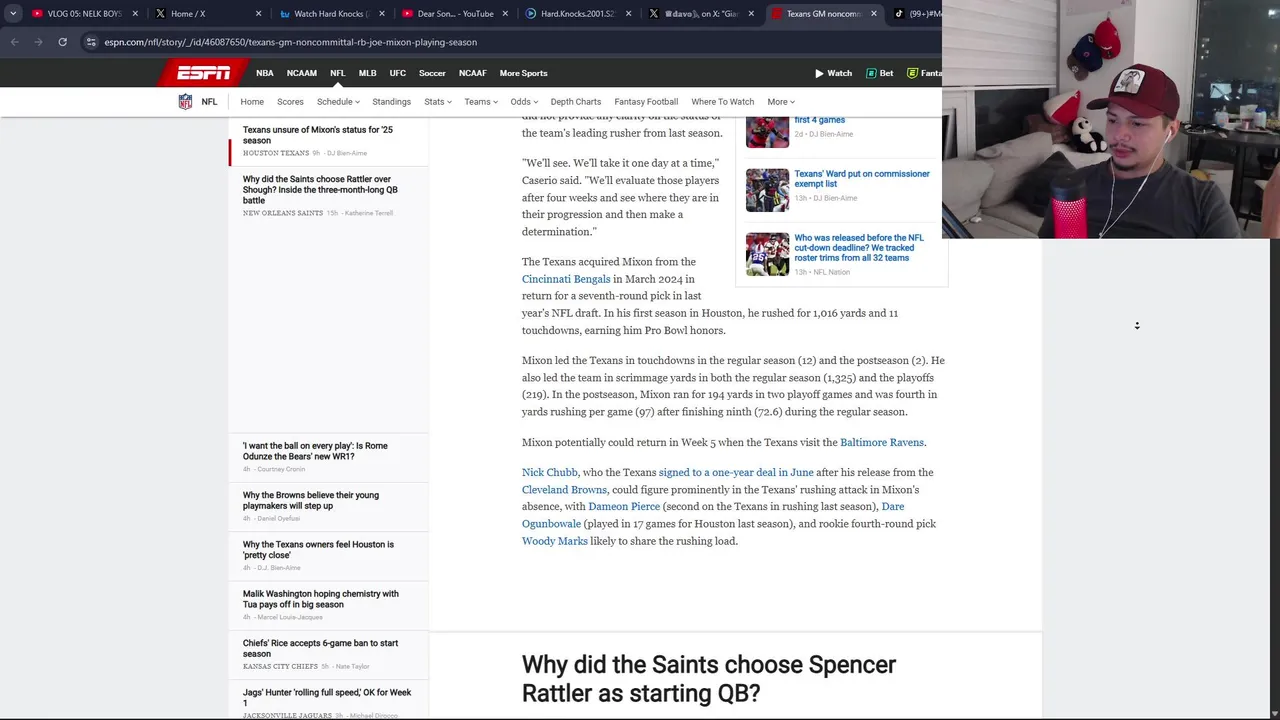The width and height of the screenshot is (1280, 720).
Task: Close the VLOG 05 tab
Action: coord(137,14)
